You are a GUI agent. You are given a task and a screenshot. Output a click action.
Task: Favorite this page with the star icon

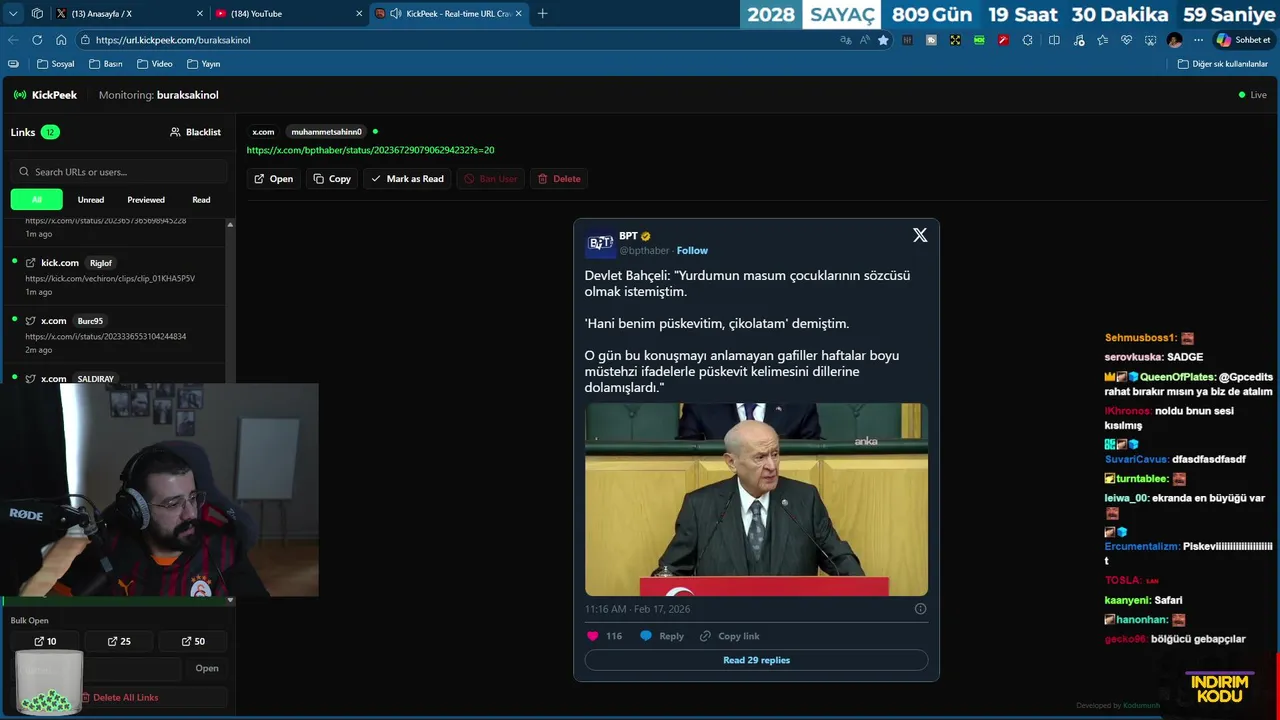883,40
